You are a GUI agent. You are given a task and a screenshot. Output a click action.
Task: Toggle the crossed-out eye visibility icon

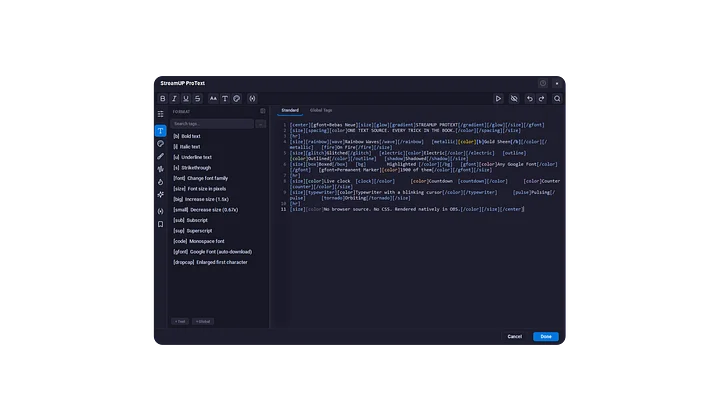(514, 99)
